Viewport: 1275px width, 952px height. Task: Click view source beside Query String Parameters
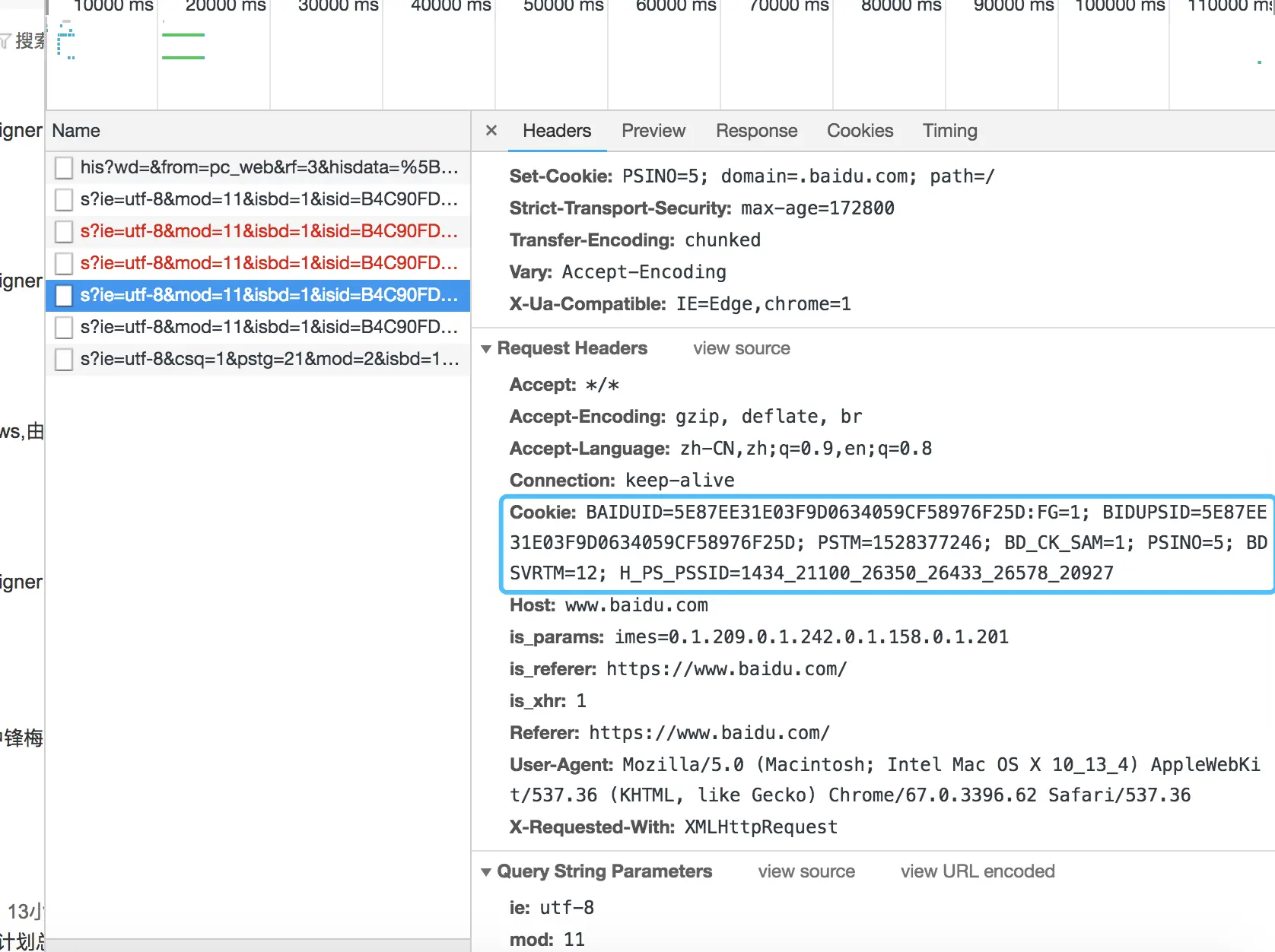coord(806,871)
